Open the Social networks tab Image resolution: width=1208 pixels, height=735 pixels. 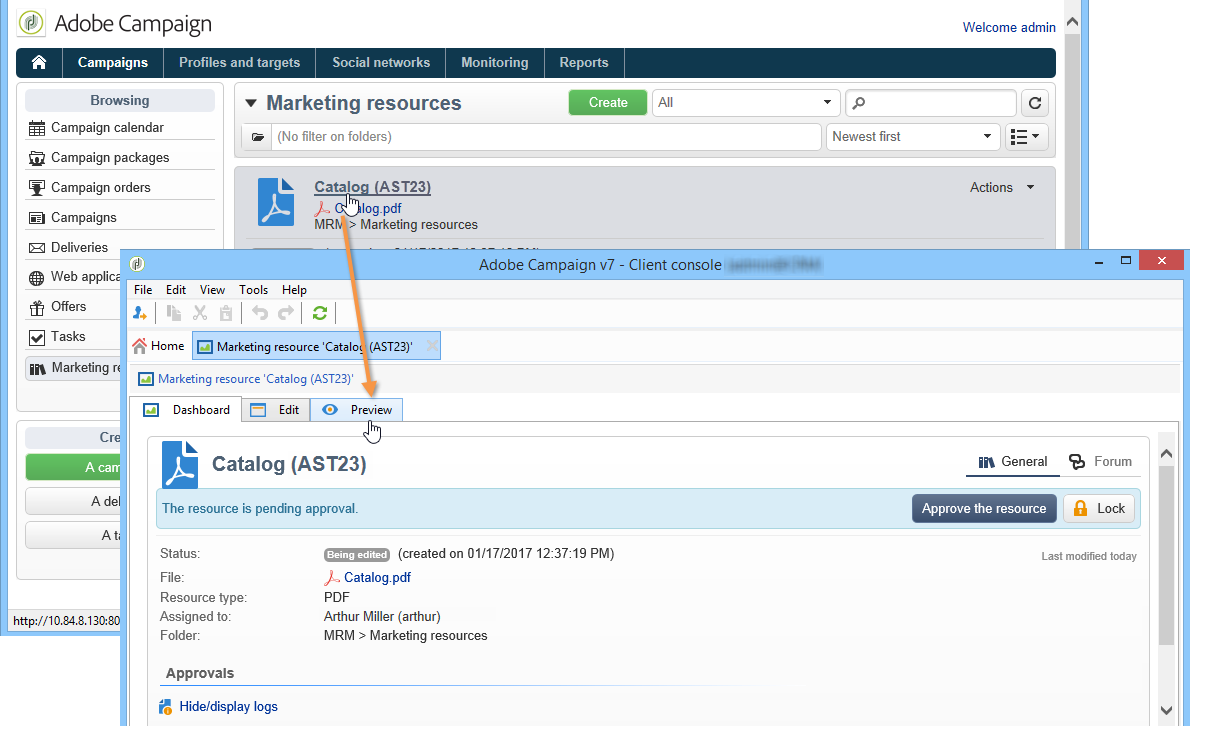[x=381, y=62]
